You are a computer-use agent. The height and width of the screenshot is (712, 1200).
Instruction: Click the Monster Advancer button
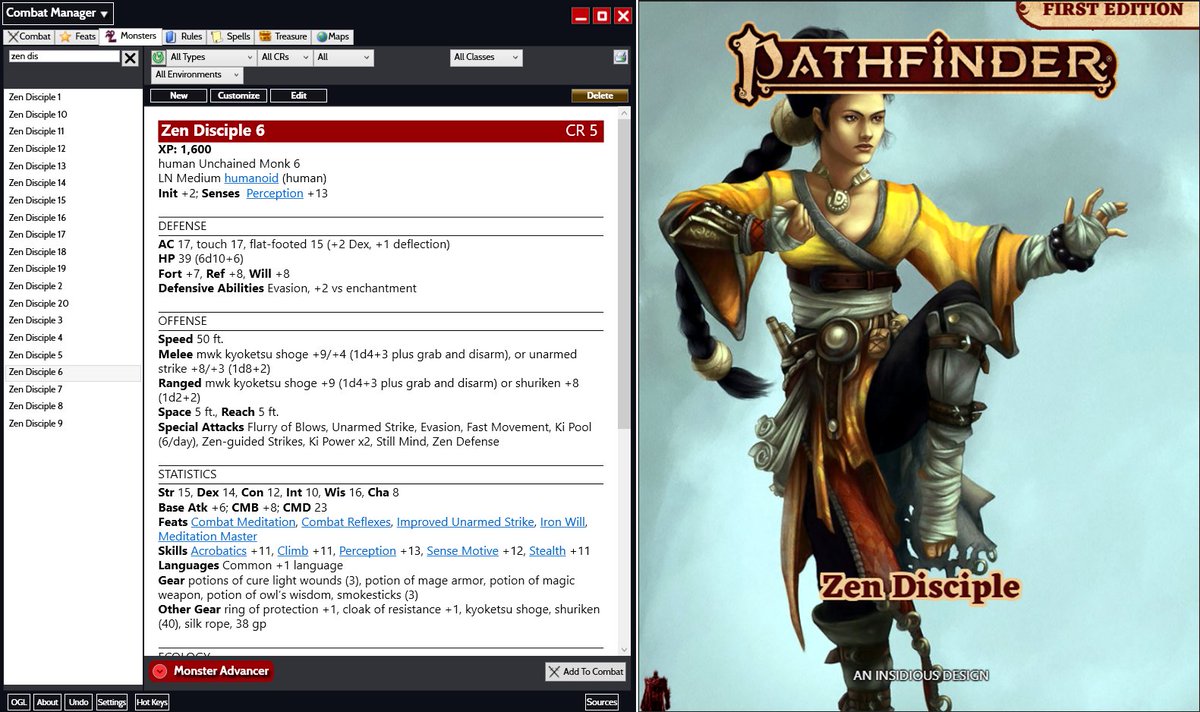point(211,671)
